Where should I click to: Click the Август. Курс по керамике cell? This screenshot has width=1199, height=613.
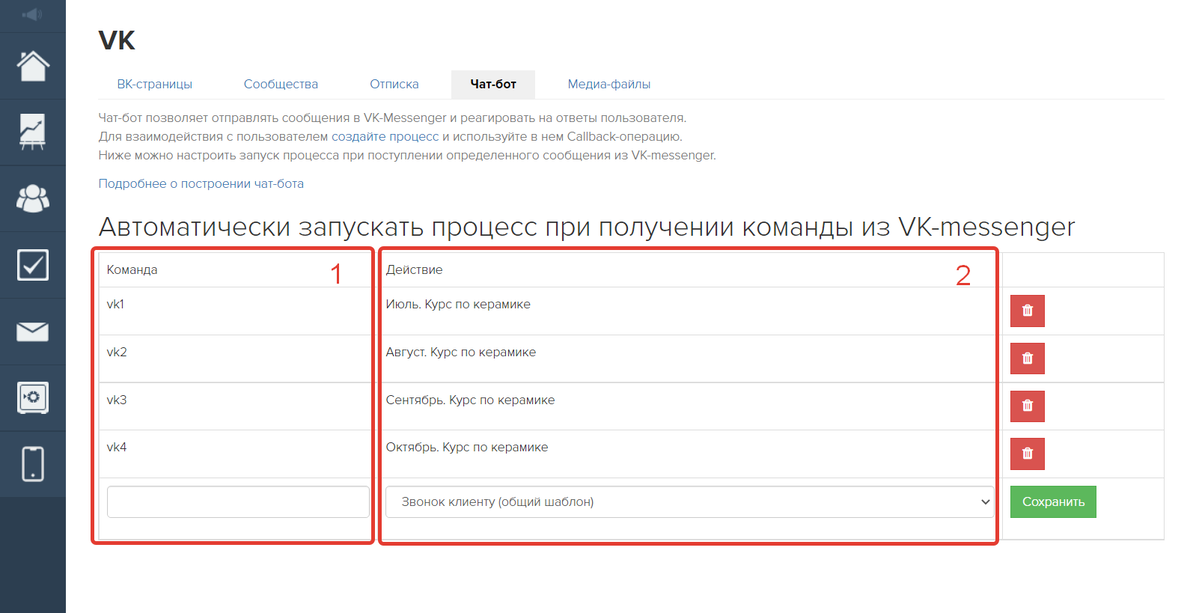(x=690, y=358)
